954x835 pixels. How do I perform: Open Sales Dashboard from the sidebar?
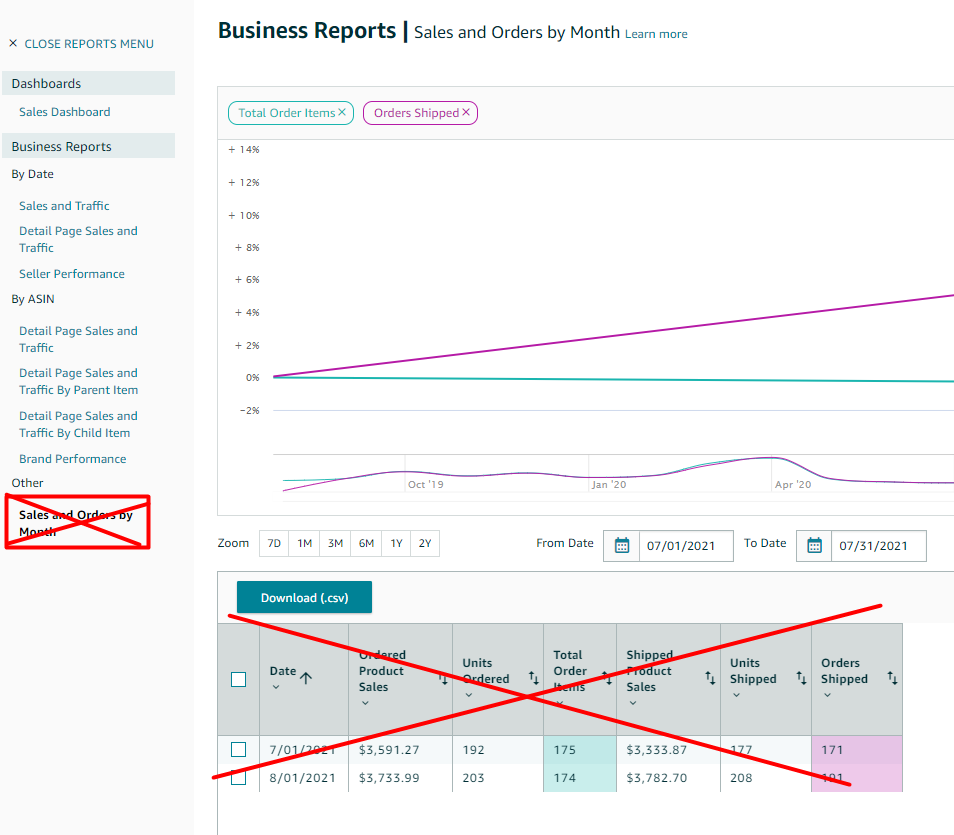(64, 112)
